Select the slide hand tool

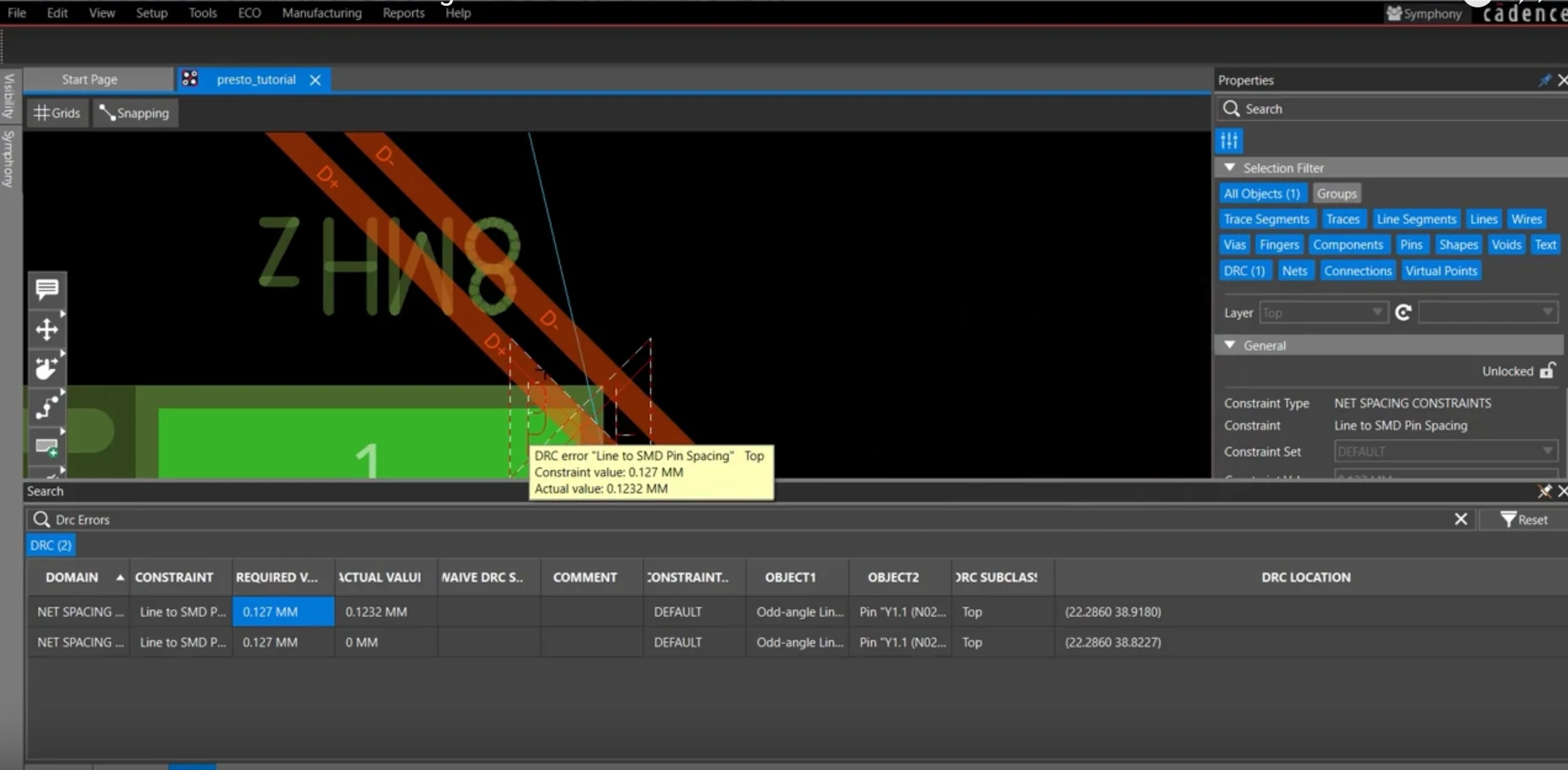(47, 368)
